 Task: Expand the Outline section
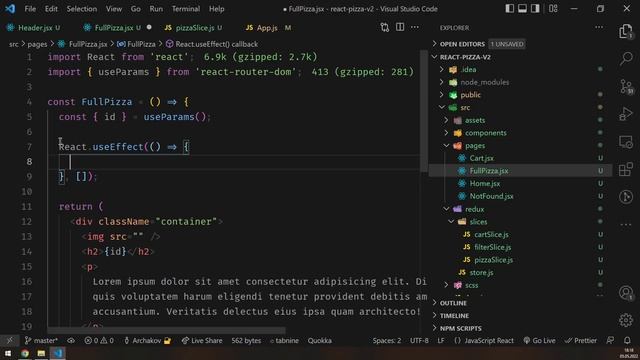tap(453, 303)
